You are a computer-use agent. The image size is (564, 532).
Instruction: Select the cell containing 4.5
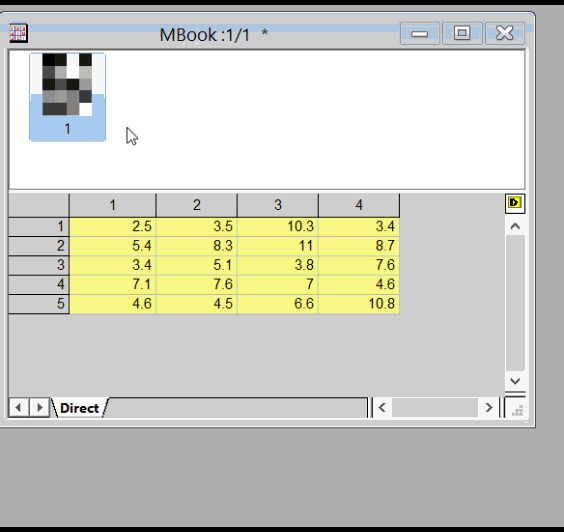coord(196,304)
